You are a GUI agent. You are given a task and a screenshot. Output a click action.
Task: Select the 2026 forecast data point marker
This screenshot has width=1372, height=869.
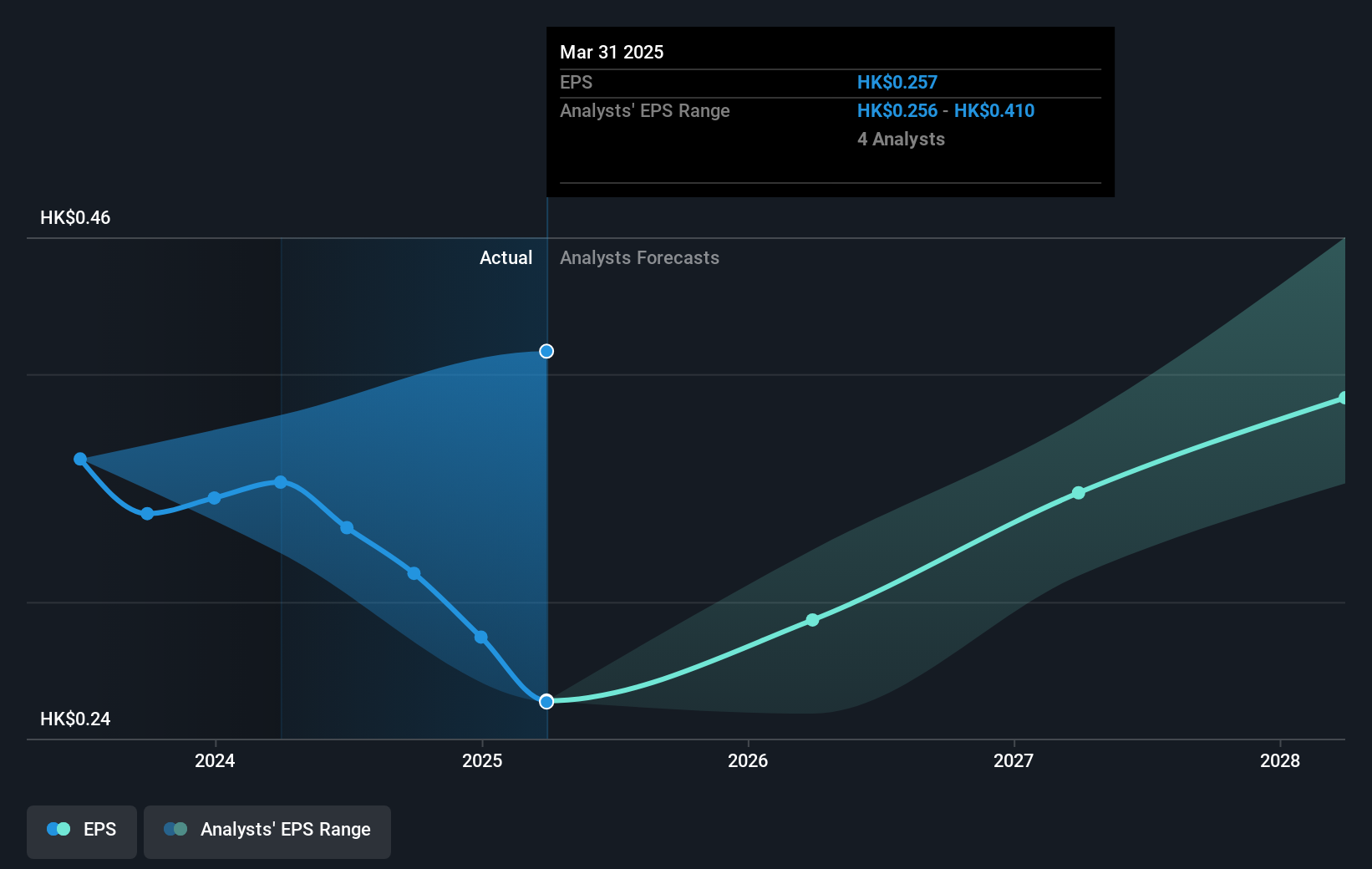pos(811,620)
